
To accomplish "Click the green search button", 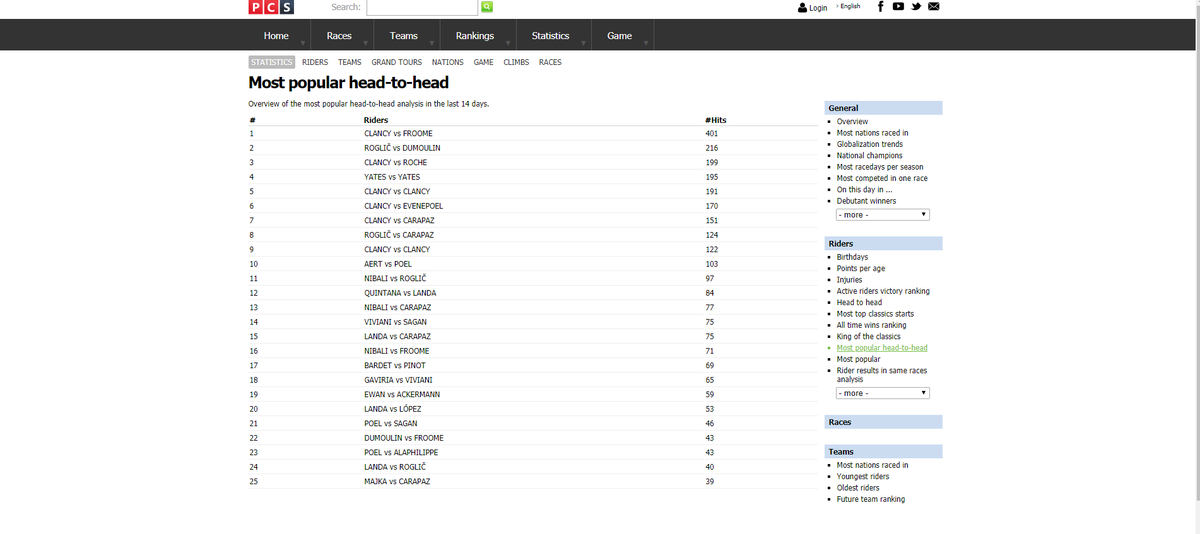I will (x=487, y=7).
